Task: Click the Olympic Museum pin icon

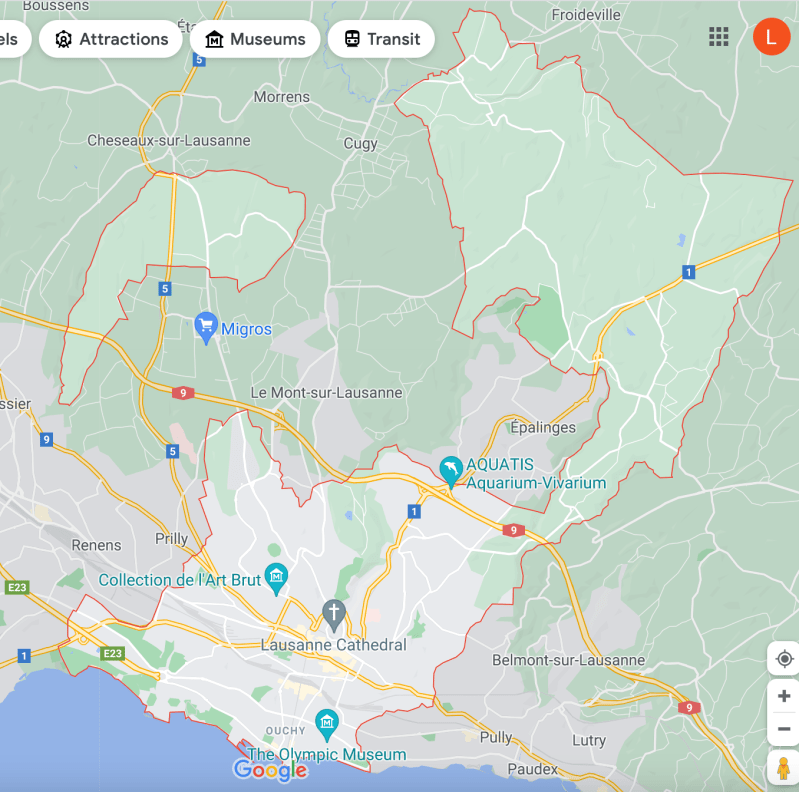Action: point(327,722)
